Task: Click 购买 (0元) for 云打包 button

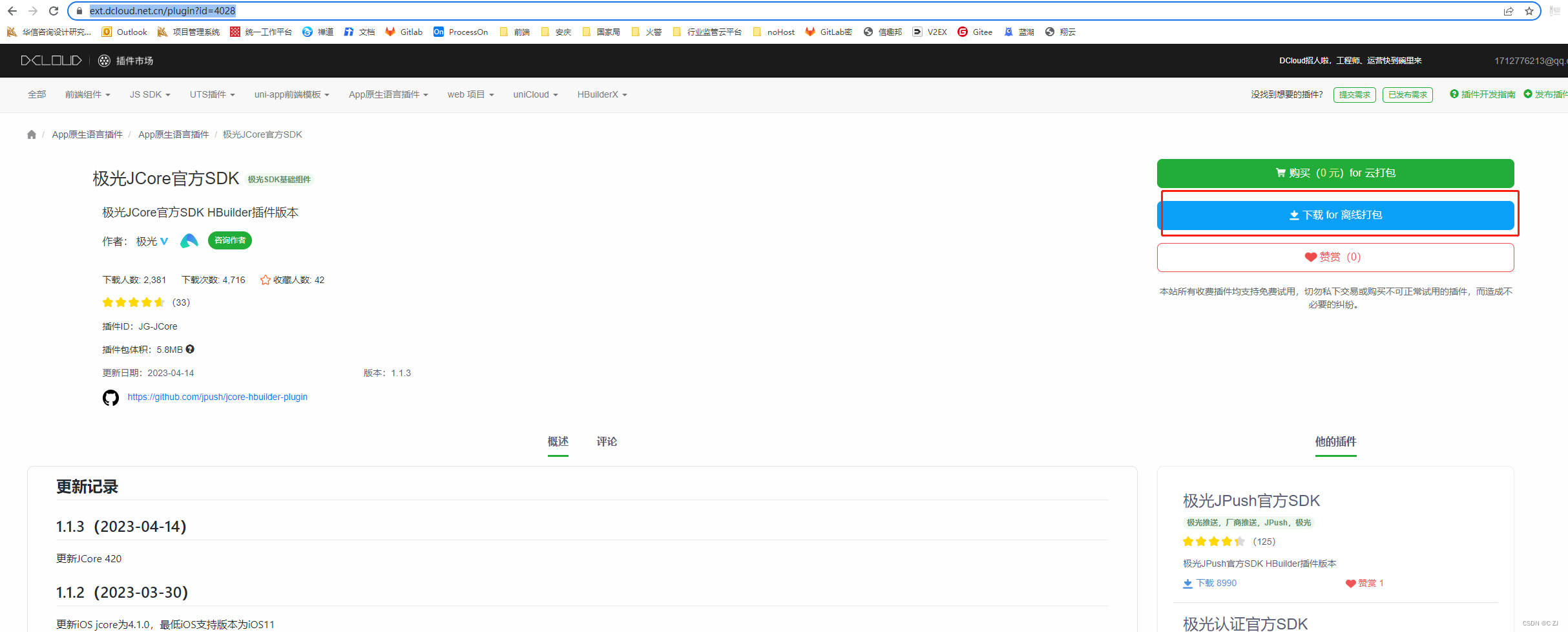Action: (1335, 173)
